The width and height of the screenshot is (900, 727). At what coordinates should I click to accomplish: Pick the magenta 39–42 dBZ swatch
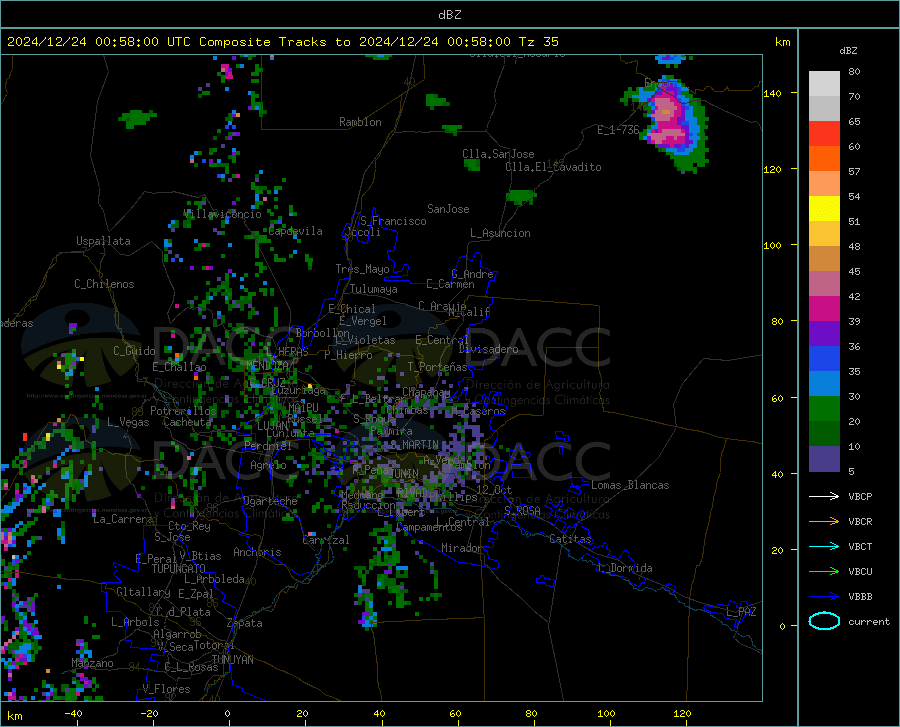coord(824,309)
